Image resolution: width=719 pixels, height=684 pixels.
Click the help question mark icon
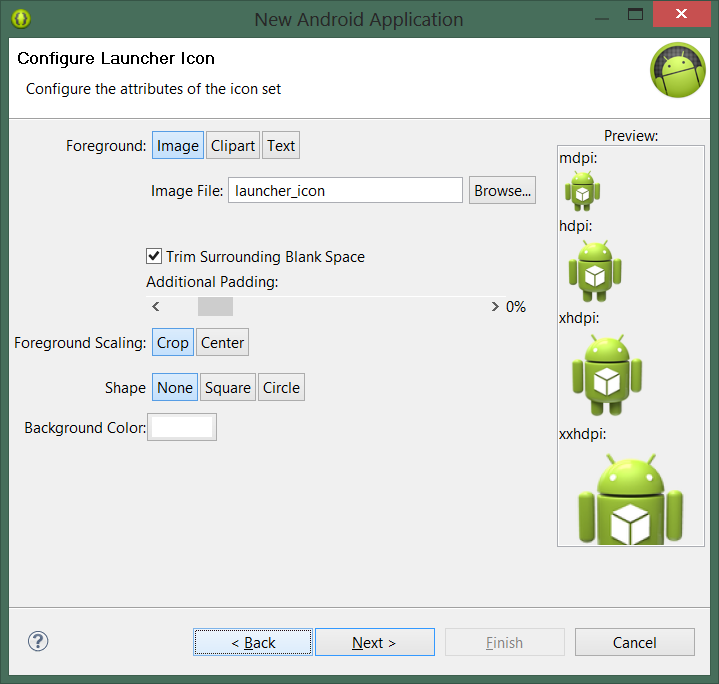pyautogui.click(x=38, y=641)
